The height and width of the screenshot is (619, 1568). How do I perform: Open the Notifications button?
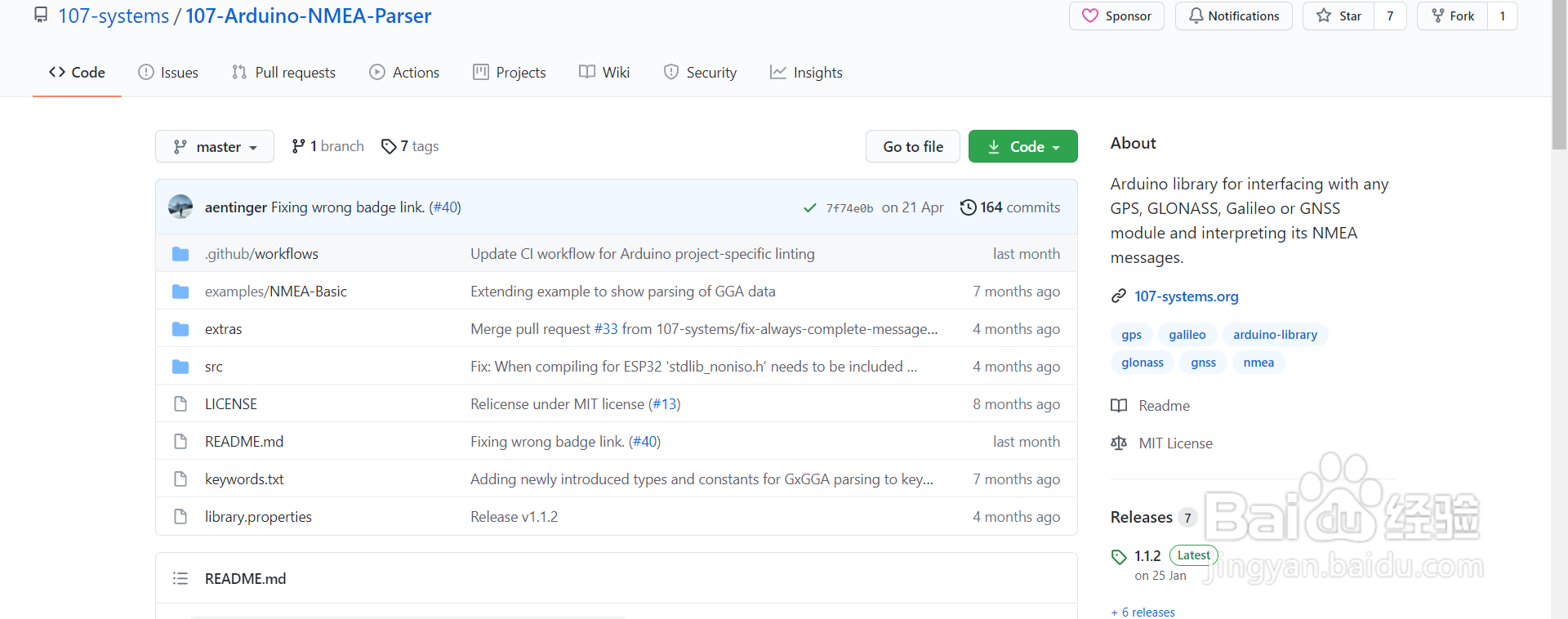point(1233,16)
